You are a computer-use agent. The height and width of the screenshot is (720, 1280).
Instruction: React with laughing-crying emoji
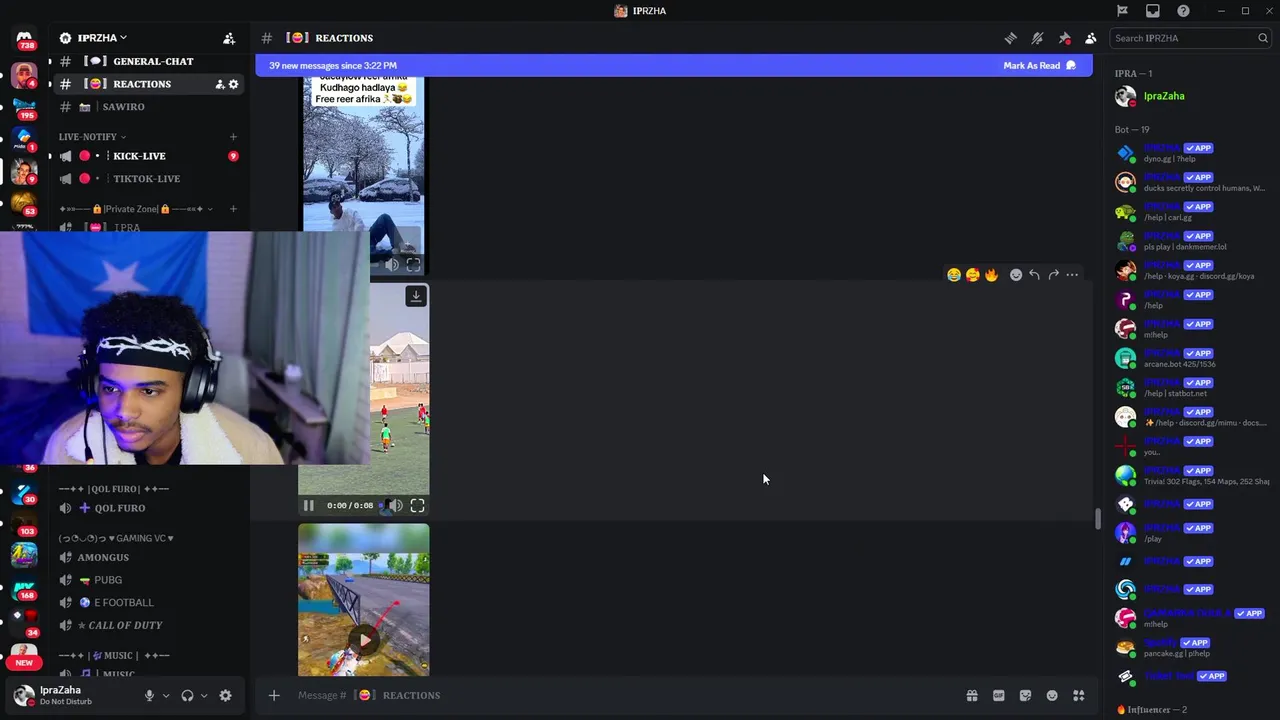click(x=954, y=275)
